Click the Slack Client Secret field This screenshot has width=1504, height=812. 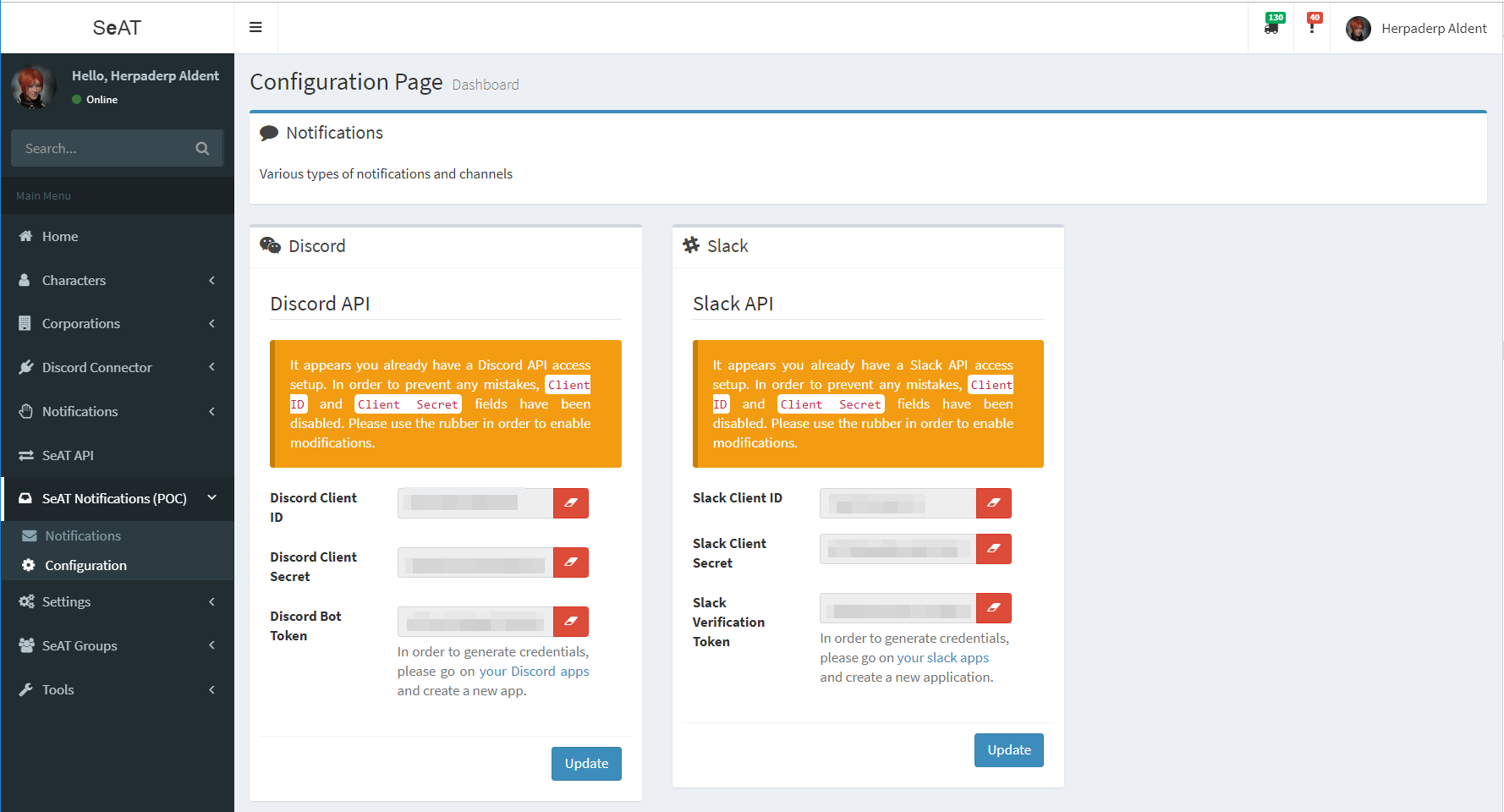(897, 549)
